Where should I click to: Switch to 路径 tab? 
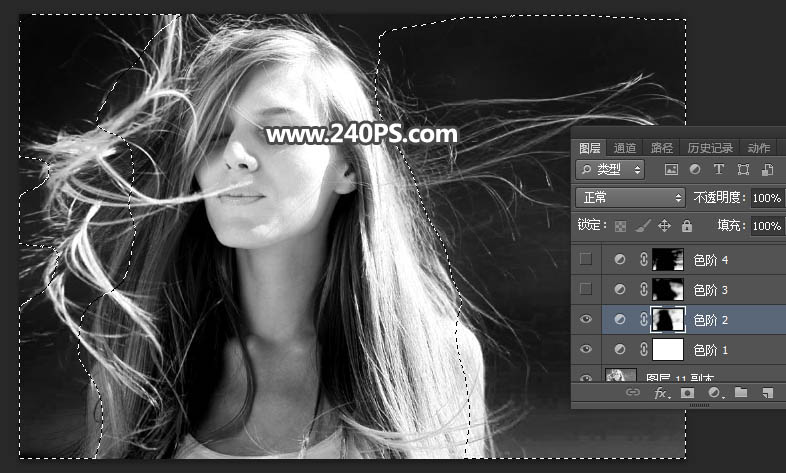pos(662,148)
